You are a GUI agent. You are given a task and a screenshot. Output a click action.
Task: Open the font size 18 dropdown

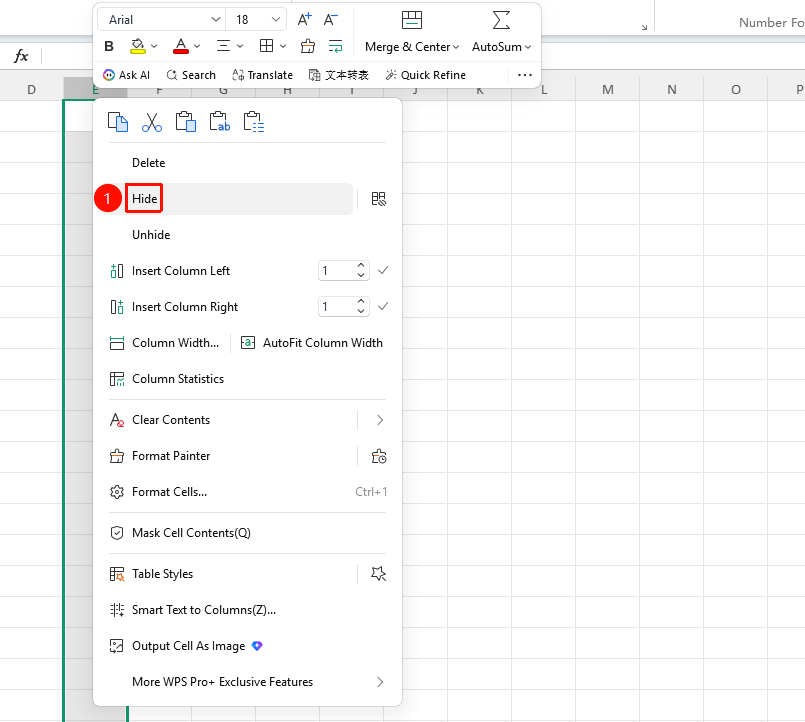pos(276,20)
